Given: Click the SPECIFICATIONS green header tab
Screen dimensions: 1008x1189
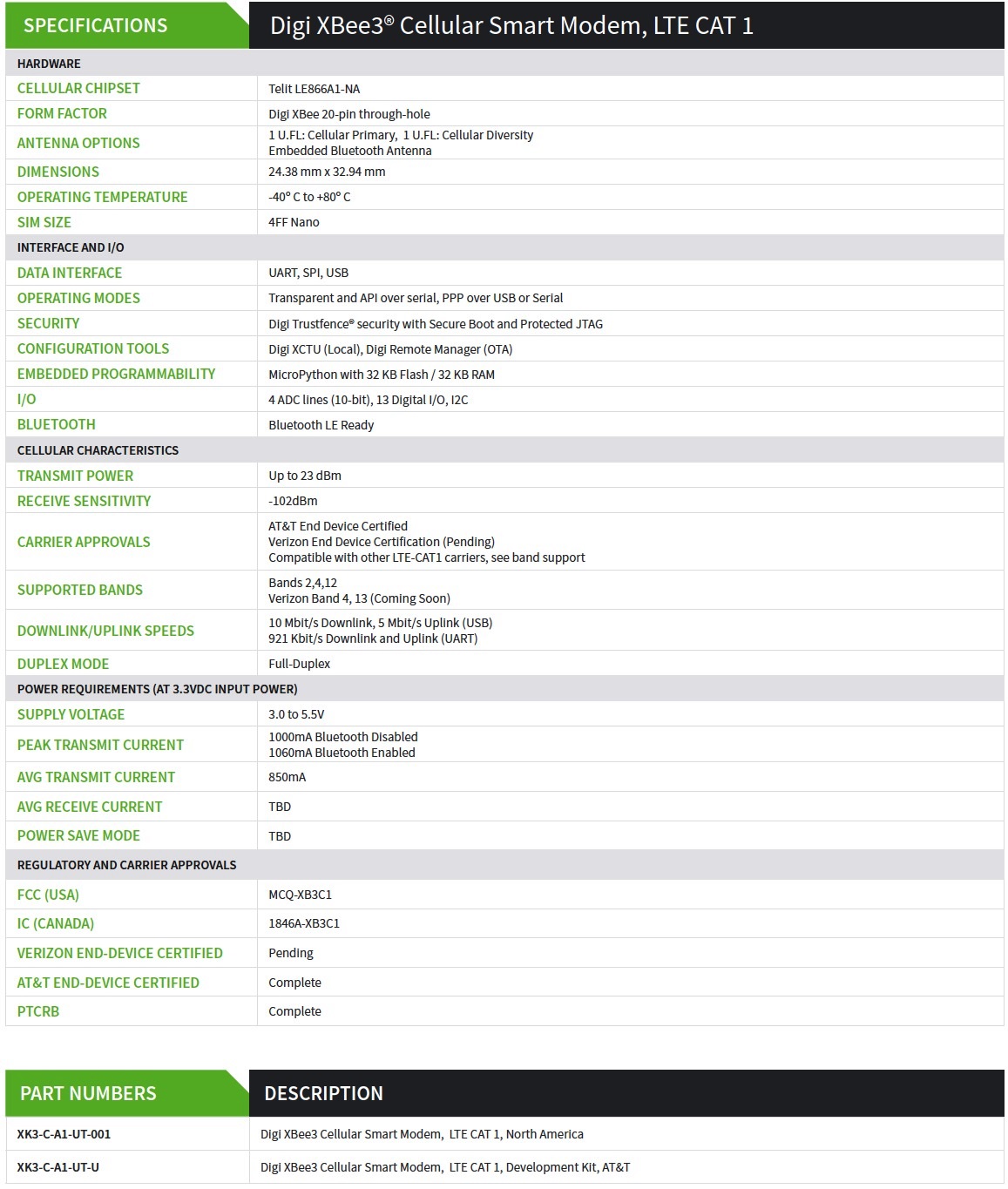Looking at the screenshot, I should pyautogui.click(x=96, y=25).
